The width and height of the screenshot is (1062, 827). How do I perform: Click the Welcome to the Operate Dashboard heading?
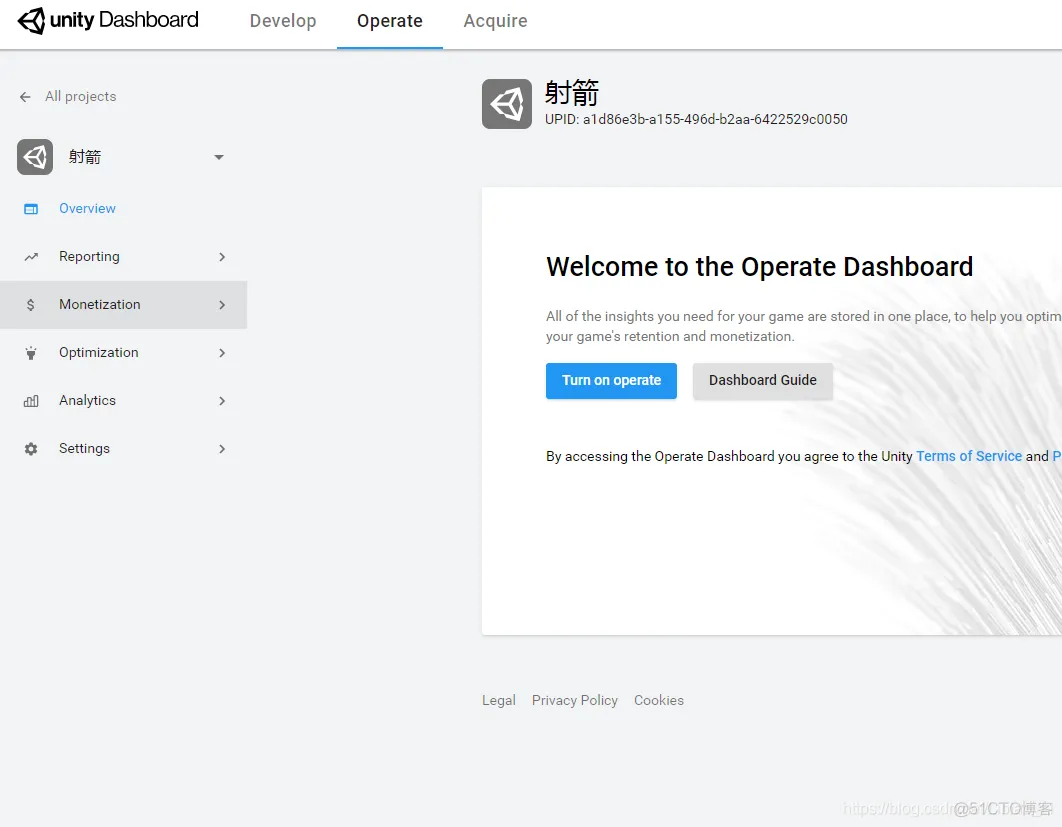click(759, 267)
